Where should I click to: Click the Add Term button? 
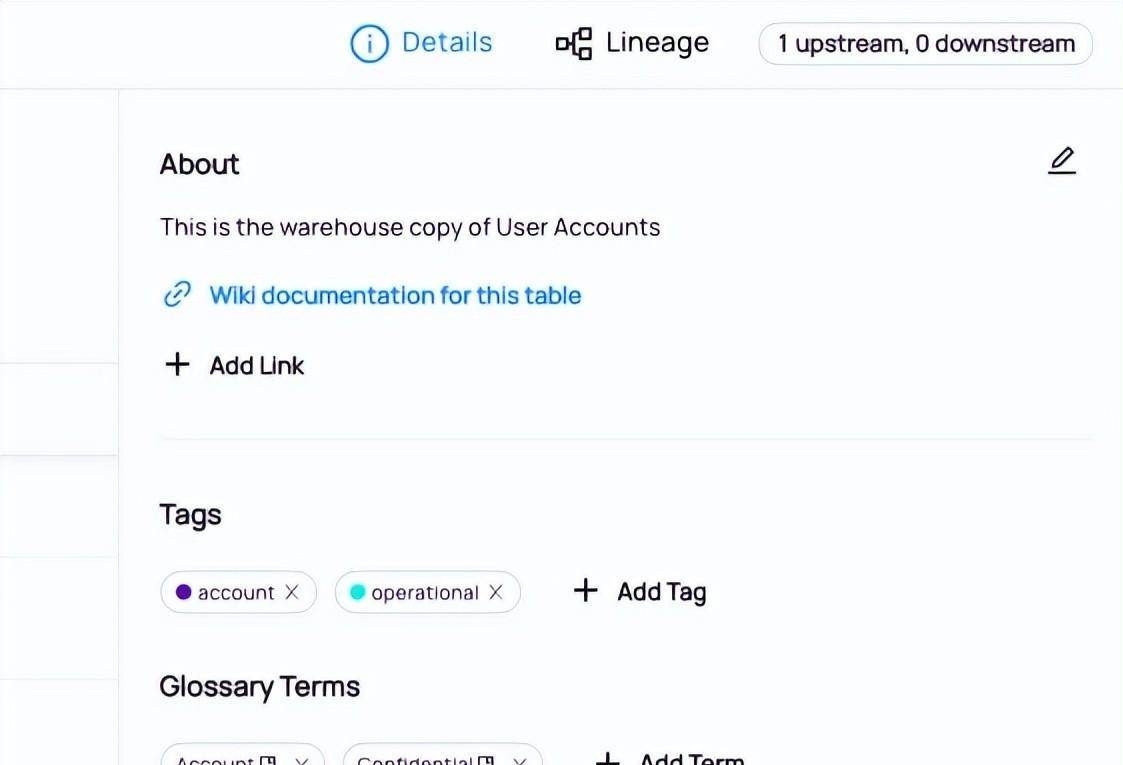tap(670, 759)
